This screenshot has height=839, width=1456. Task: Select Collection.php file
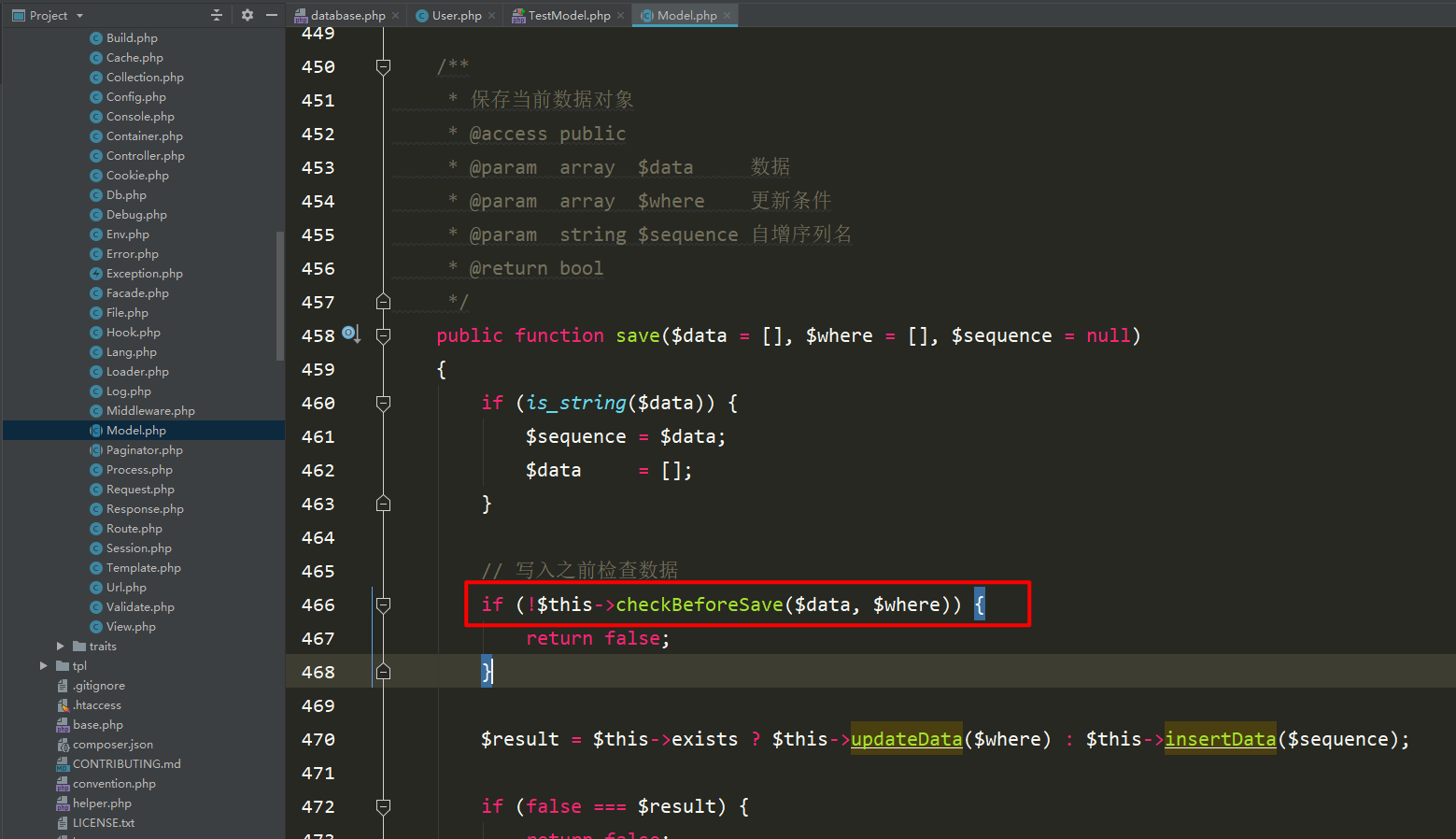pos(145,78)
